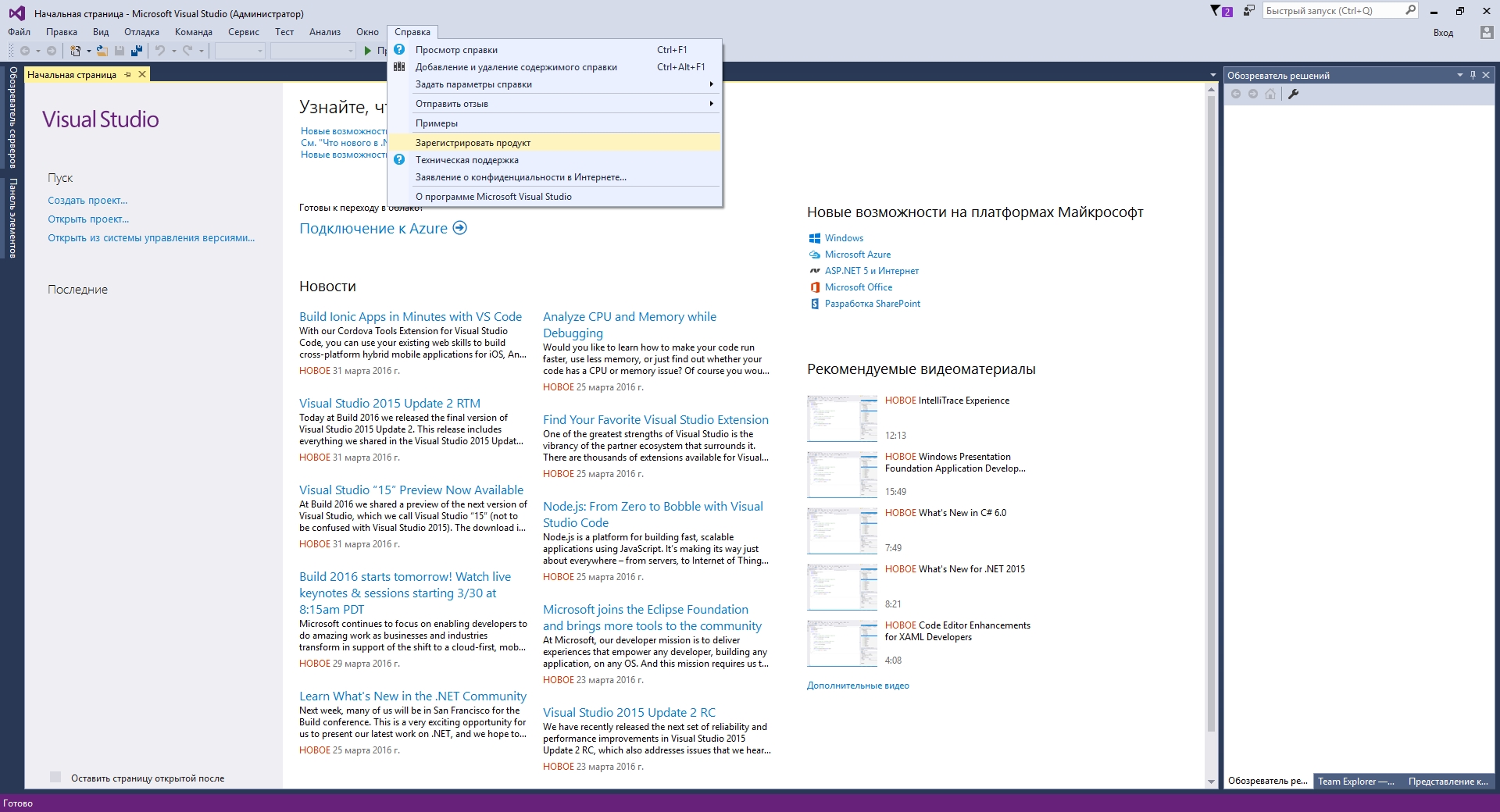The height and width of the screenshot is (812, 1500).
Task: Open the document tab list dropdown arrow
Action: pyautogui.click(x=1212, y=75)
